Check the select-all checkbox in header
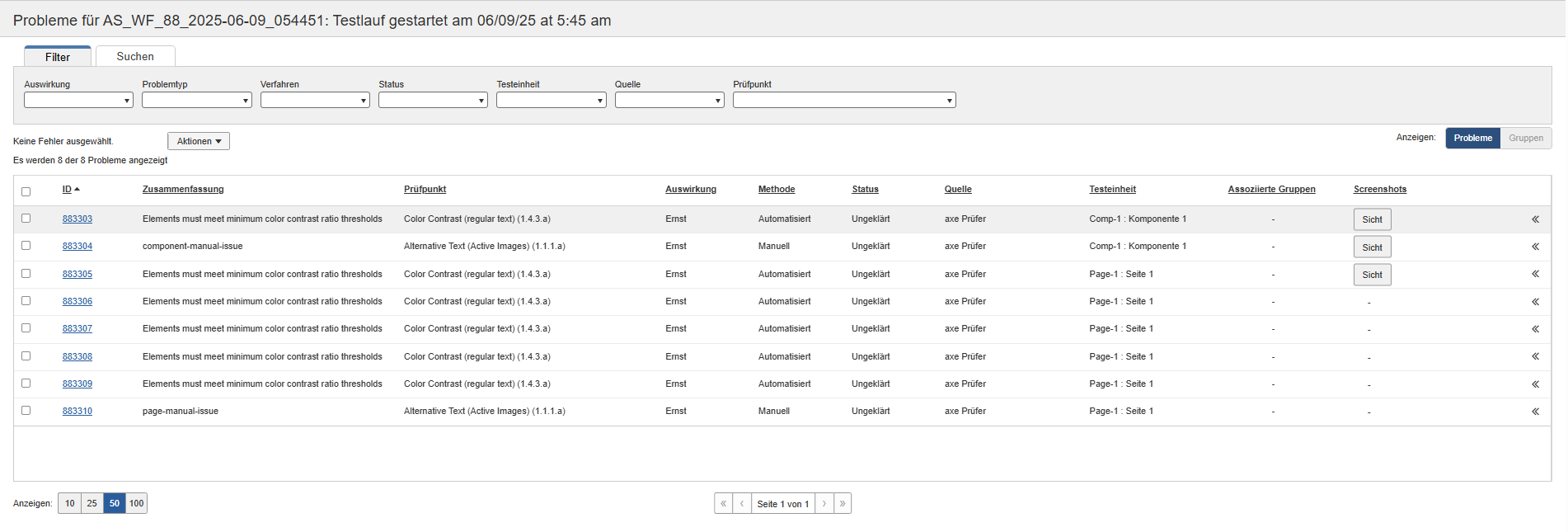 [26, 191]
